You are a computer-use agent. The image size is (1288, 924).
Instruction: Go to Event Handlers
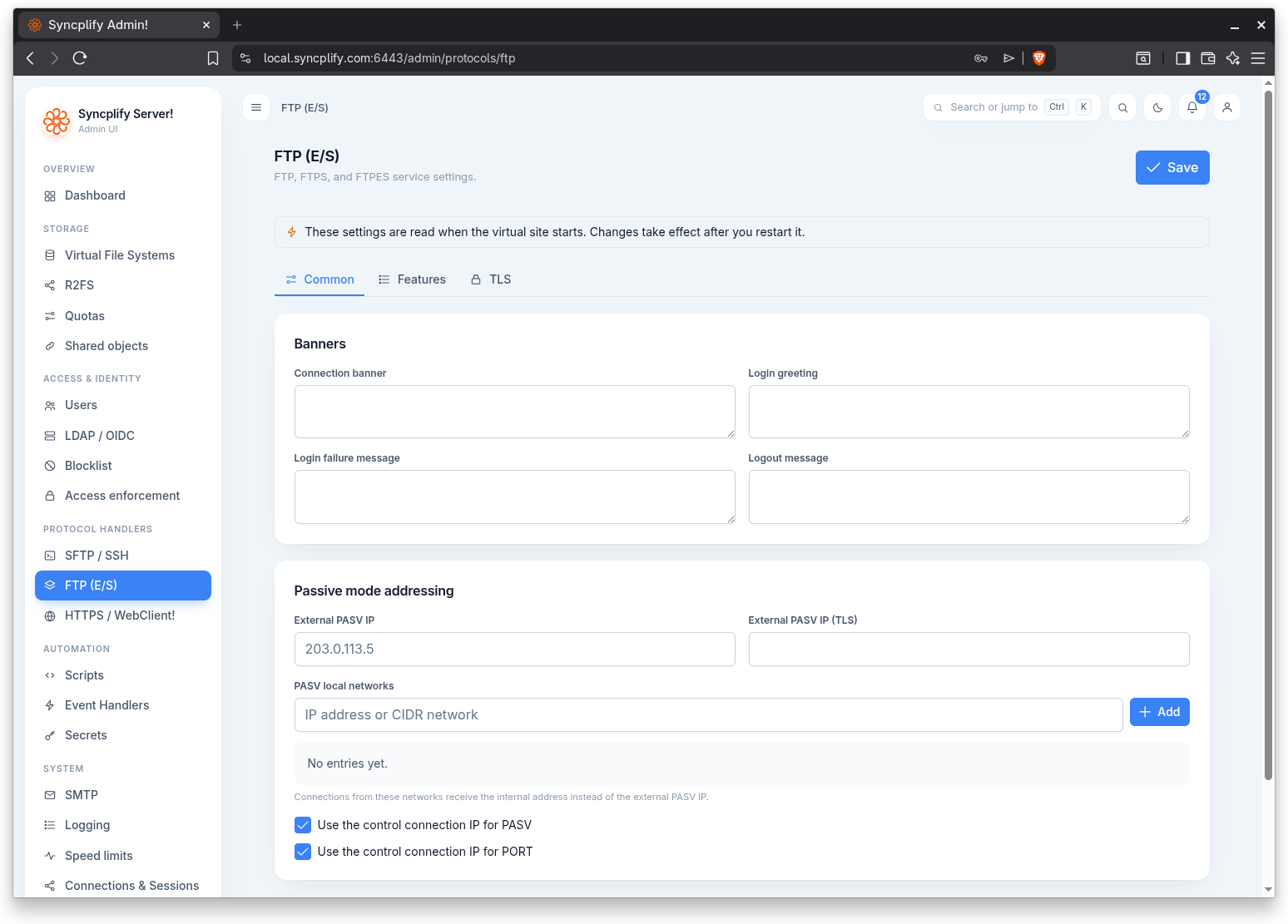point(123,705)
